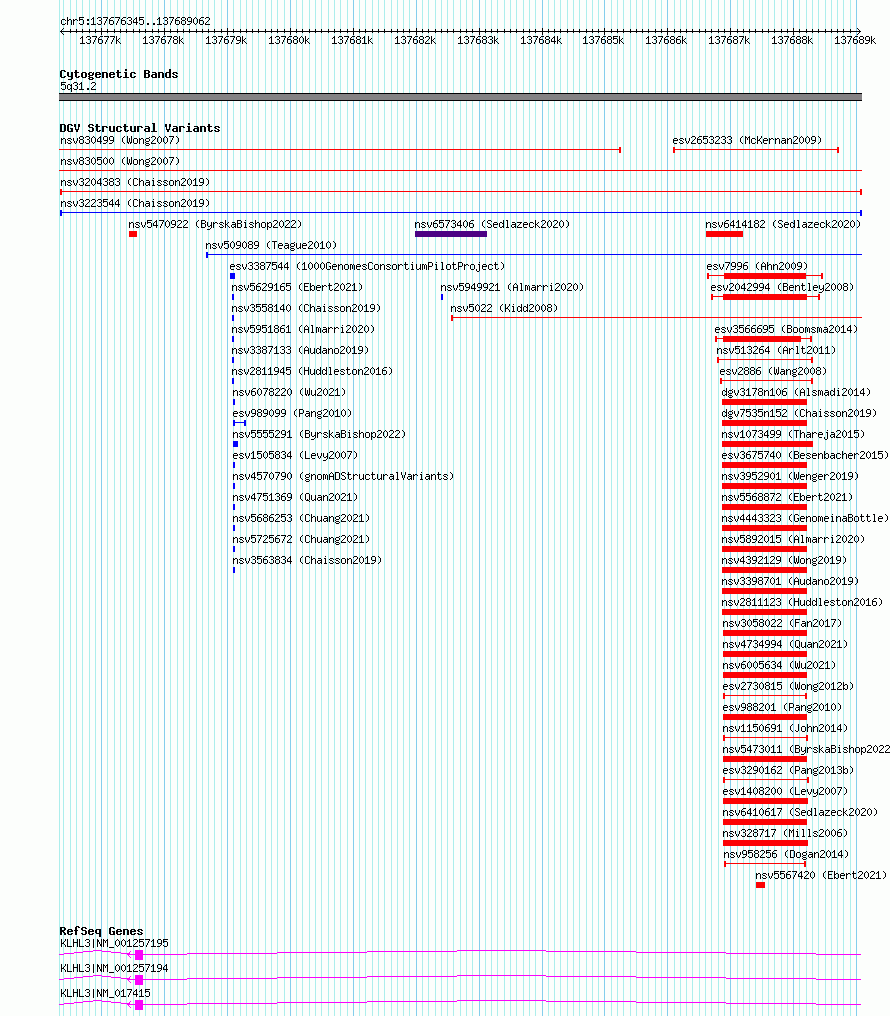Open the nsv5686253 (Chuang2021) label
Viewport: 890px width, 1016px height.
[x=301, y=518]
